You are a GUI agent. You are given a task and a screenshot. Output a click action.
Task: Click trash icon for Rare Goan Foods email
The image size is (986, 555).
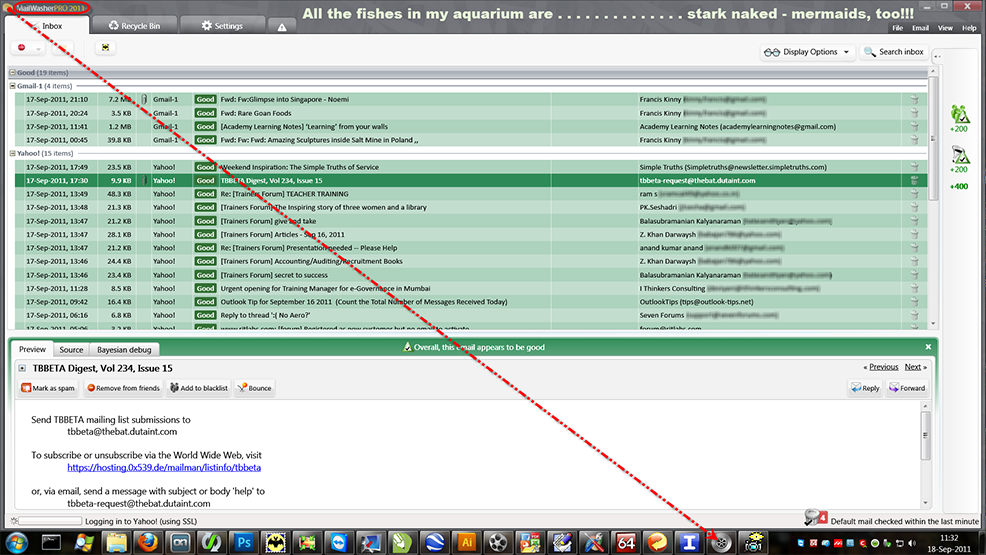point(914,113)
